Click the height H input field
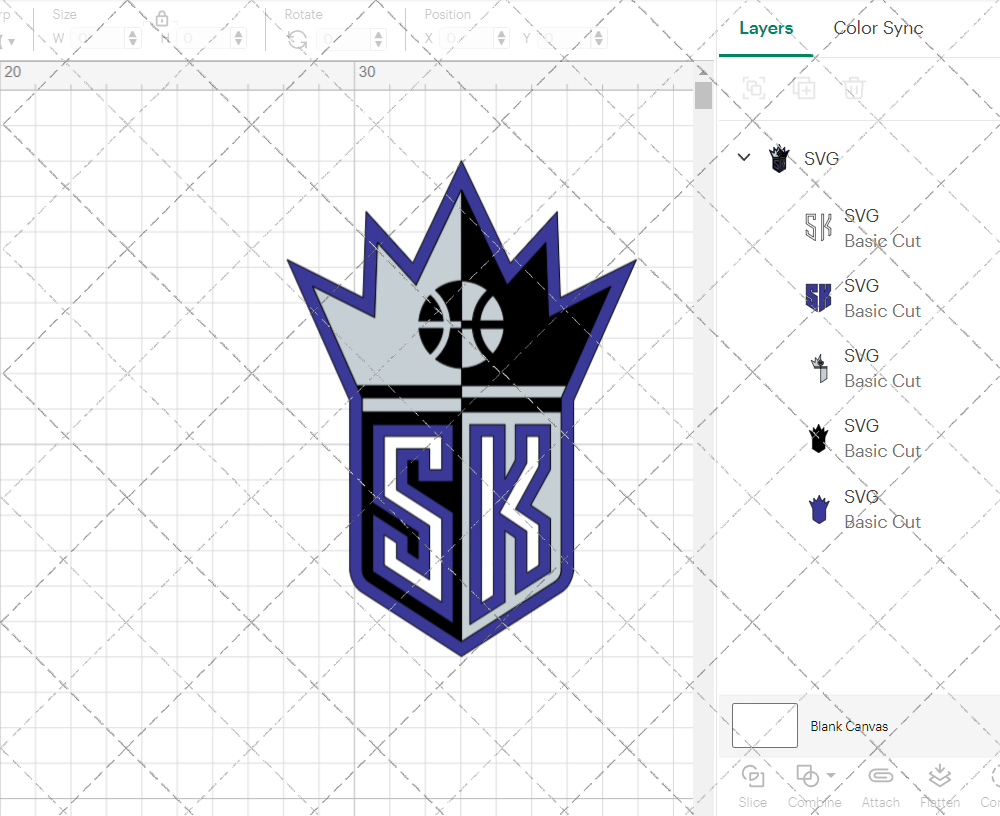This screenshot has height=816, width=1000. pos(204,39)
